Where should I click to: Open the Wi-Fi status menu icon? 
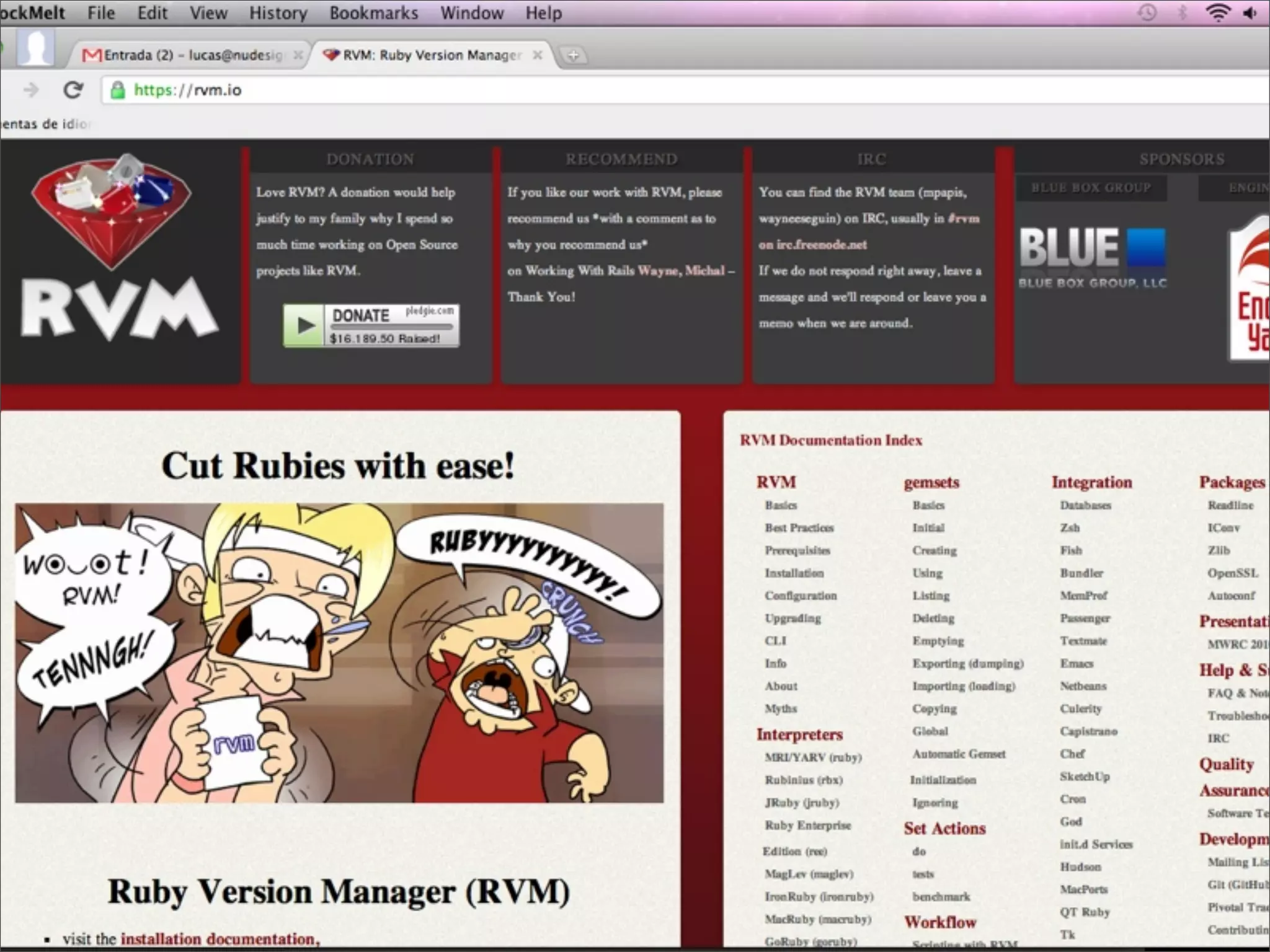tap(1218, 12)
